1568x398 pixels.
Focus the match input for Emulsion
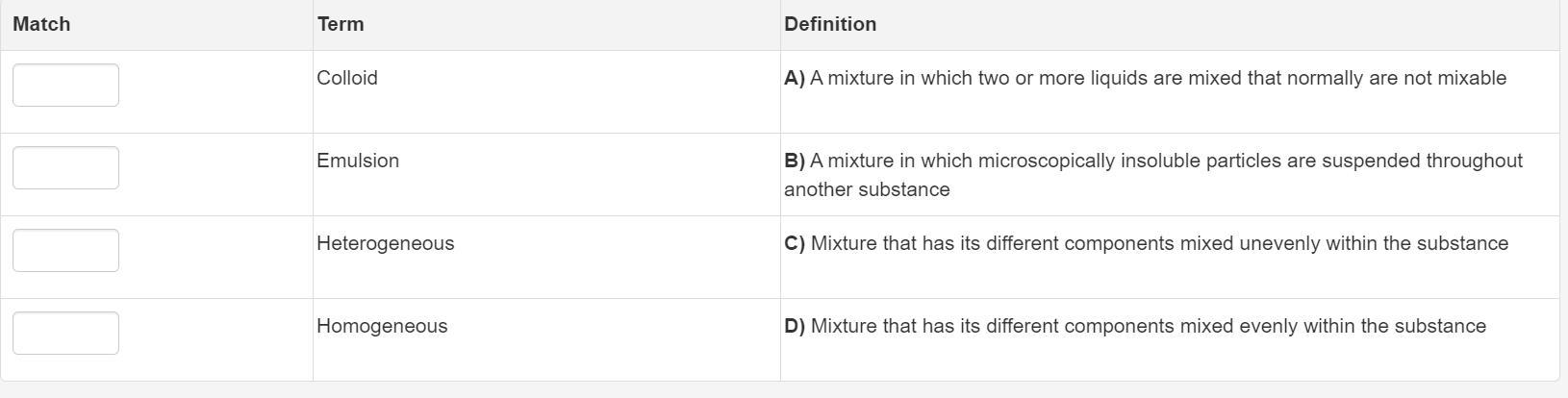pyautogui.click(x=65, y=168)
